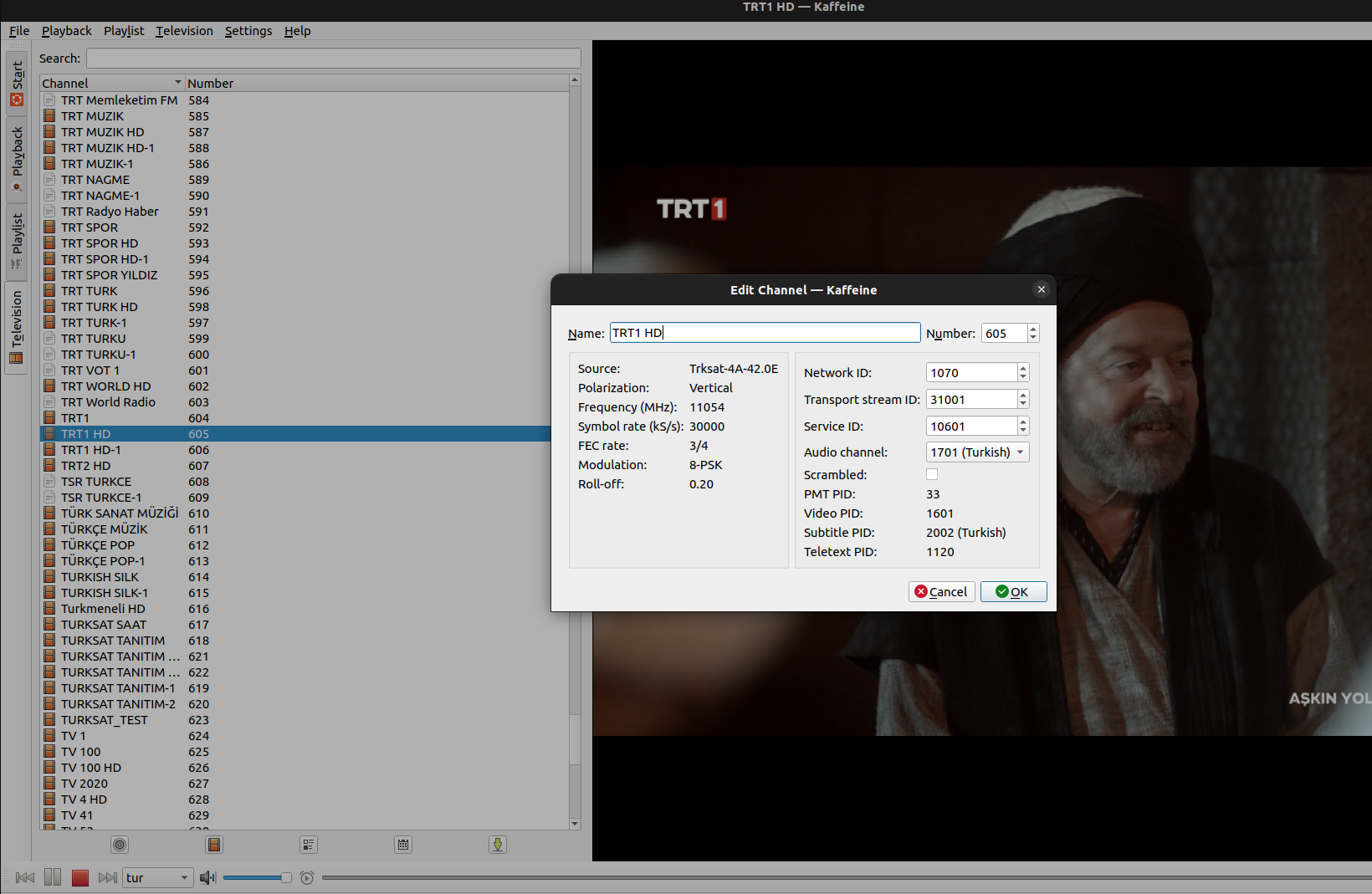Click the Service ID input field

971,427
